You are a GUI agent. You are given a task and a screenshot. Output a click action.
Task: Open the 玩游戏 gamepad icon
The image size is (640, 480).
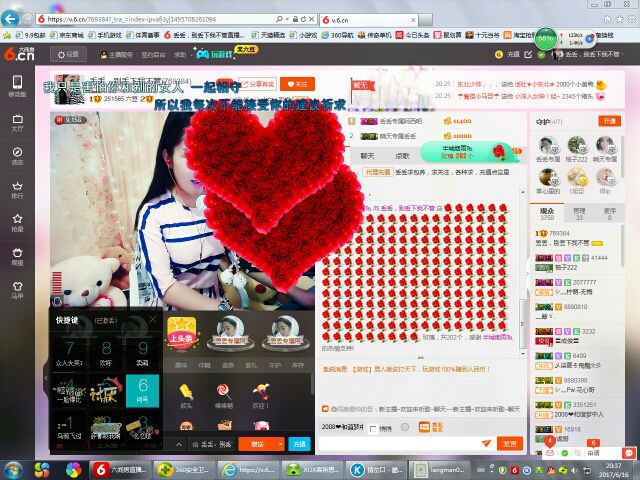tap(202, 54)
